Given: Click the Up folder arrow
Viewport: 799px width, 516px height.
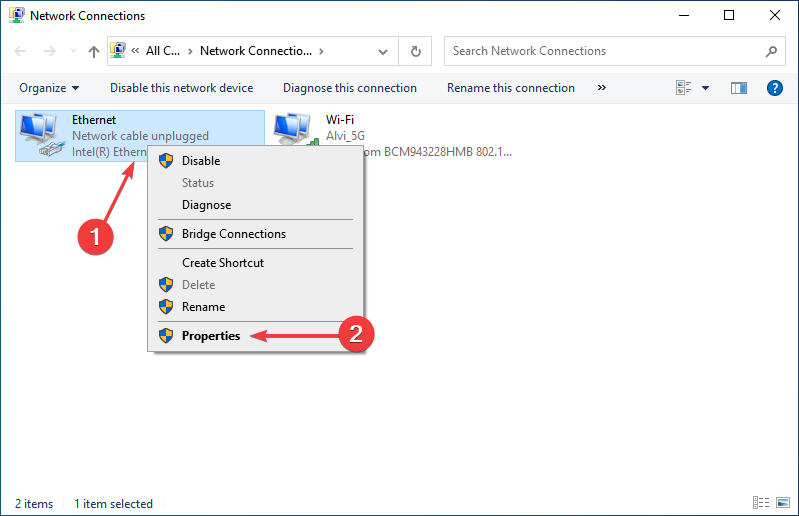Looking at the screenshot, I should coord(93,51).
